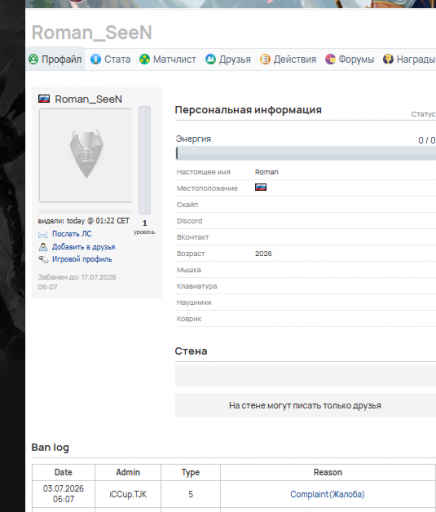
Task: Click the Скайп field label
Action: (x=187, y=205)
